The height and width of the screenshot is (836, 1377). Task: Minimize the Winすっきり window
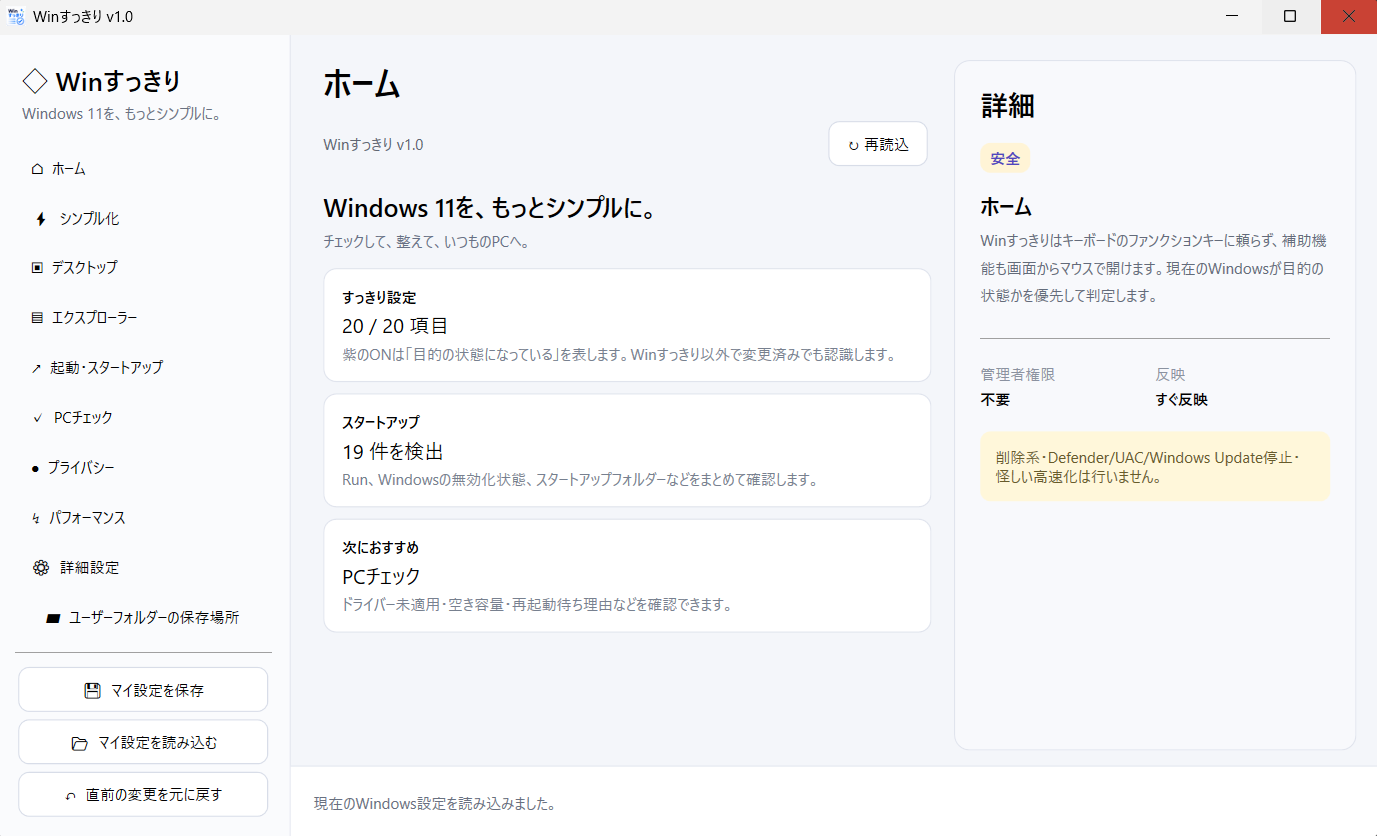pos(1233,17)
